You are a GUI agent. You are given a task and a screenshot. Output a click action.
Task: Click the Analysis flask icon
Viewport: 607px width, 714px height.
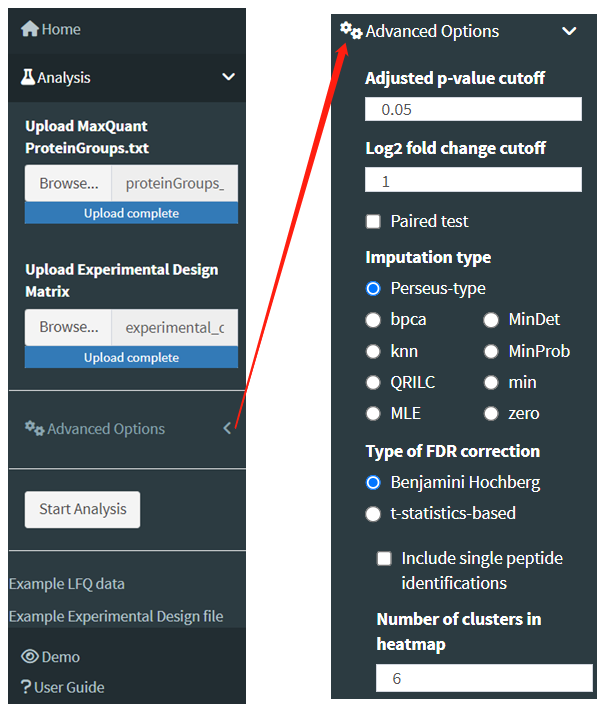(x=28, y=77)
